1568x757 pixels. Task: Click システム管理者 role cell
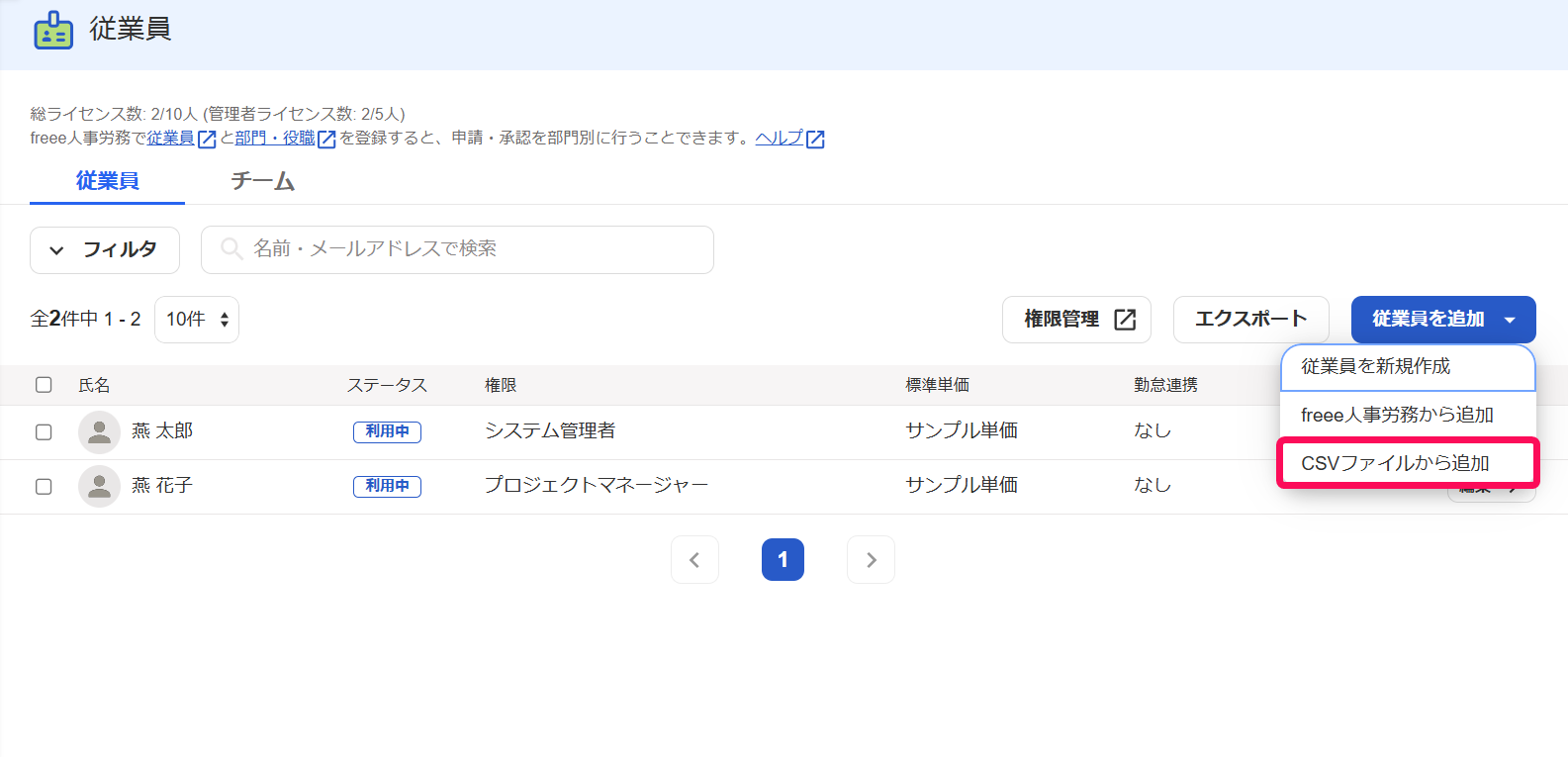(550, 430)
